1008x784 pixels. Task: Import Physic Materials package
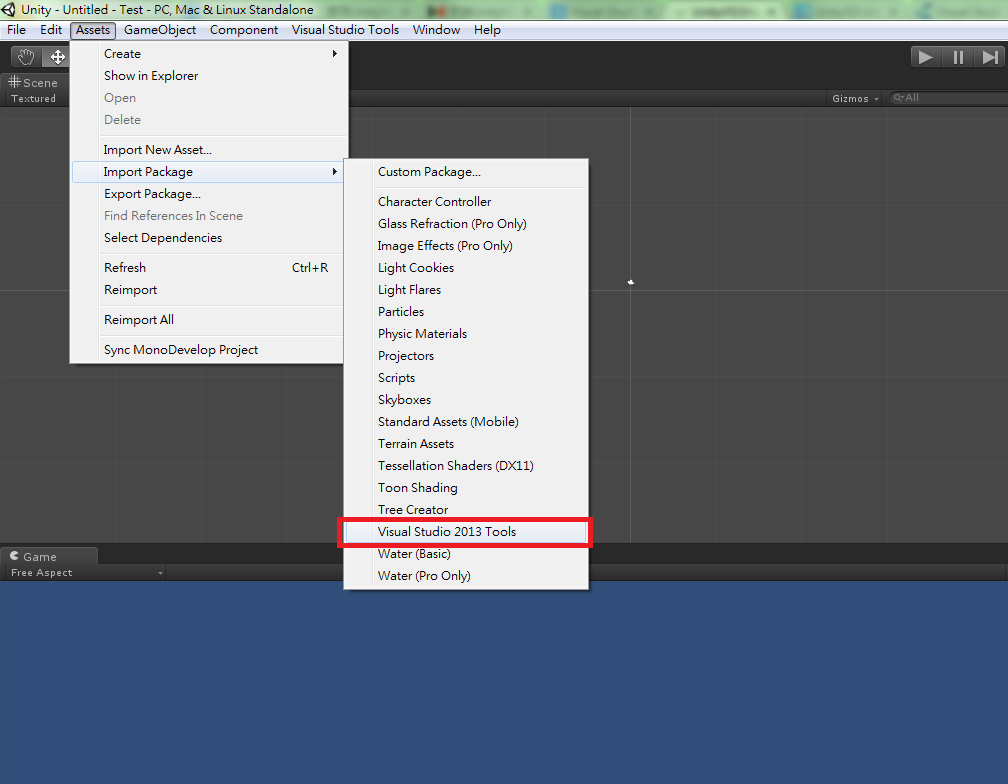(x=466, y=334)
